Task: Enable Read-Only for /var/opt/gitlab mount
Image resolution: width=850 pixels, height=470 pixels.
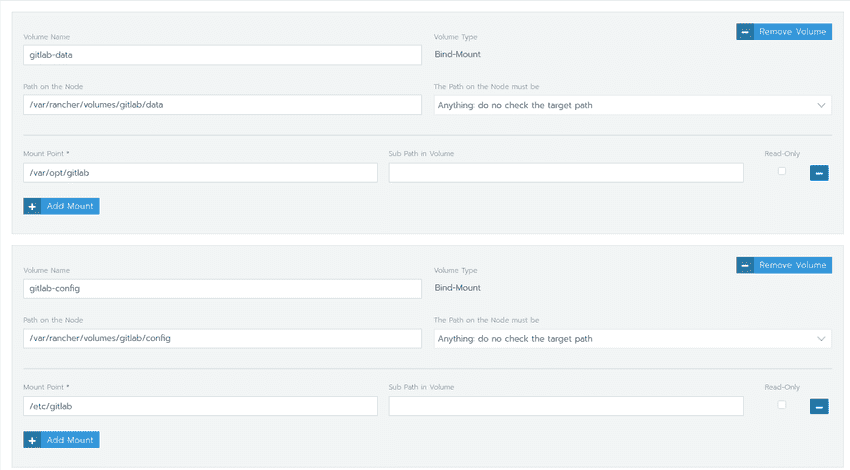Action: (x=782, y=171)
